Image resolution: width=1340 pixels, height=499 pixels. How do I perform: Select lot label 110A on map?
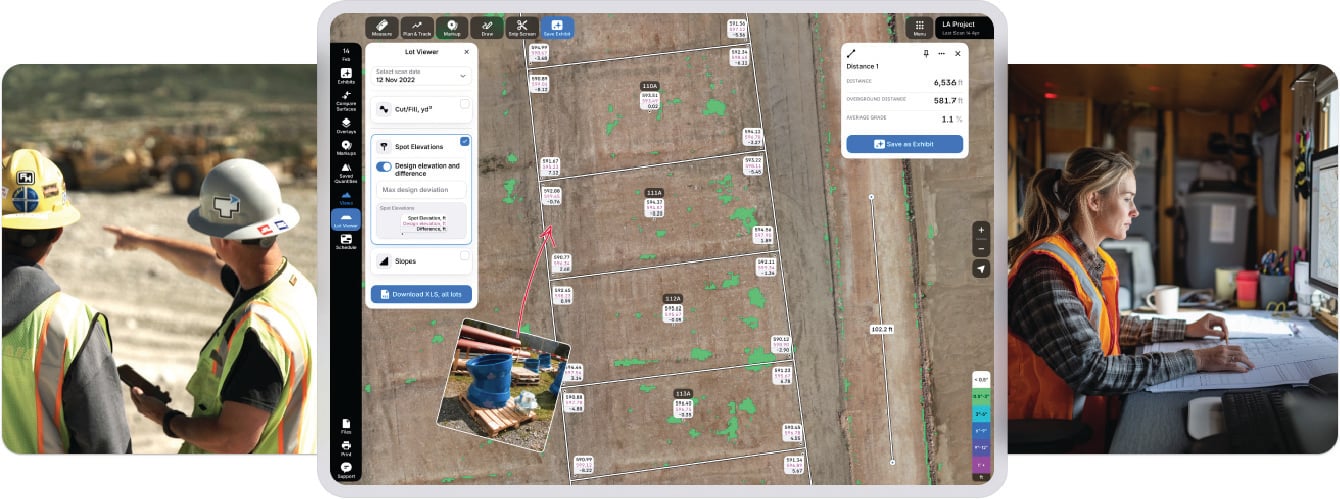point(650,86)
